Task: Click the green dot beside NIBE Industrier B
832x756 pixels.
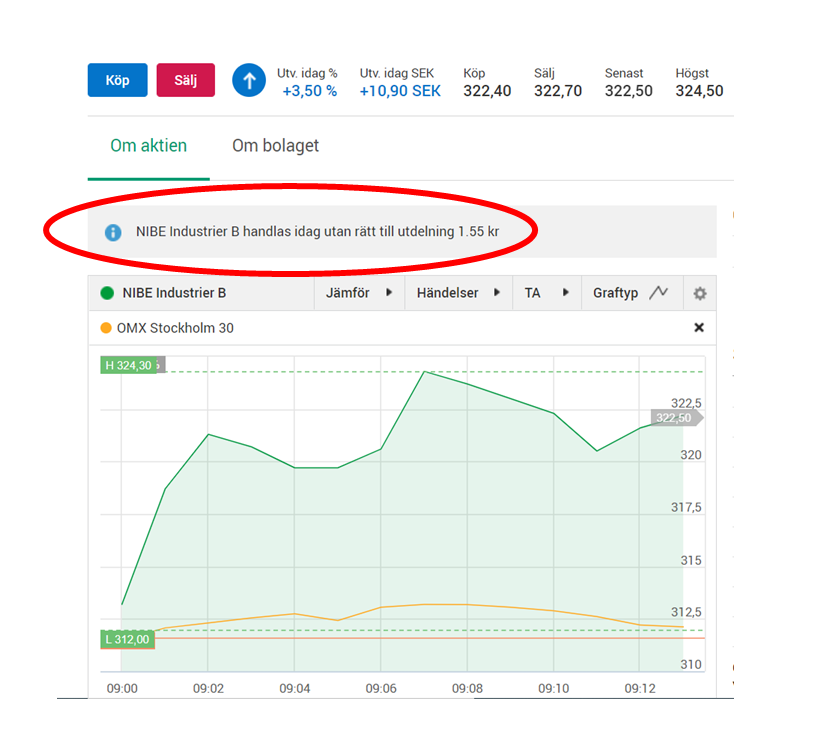Action: (x=107, y=293)
